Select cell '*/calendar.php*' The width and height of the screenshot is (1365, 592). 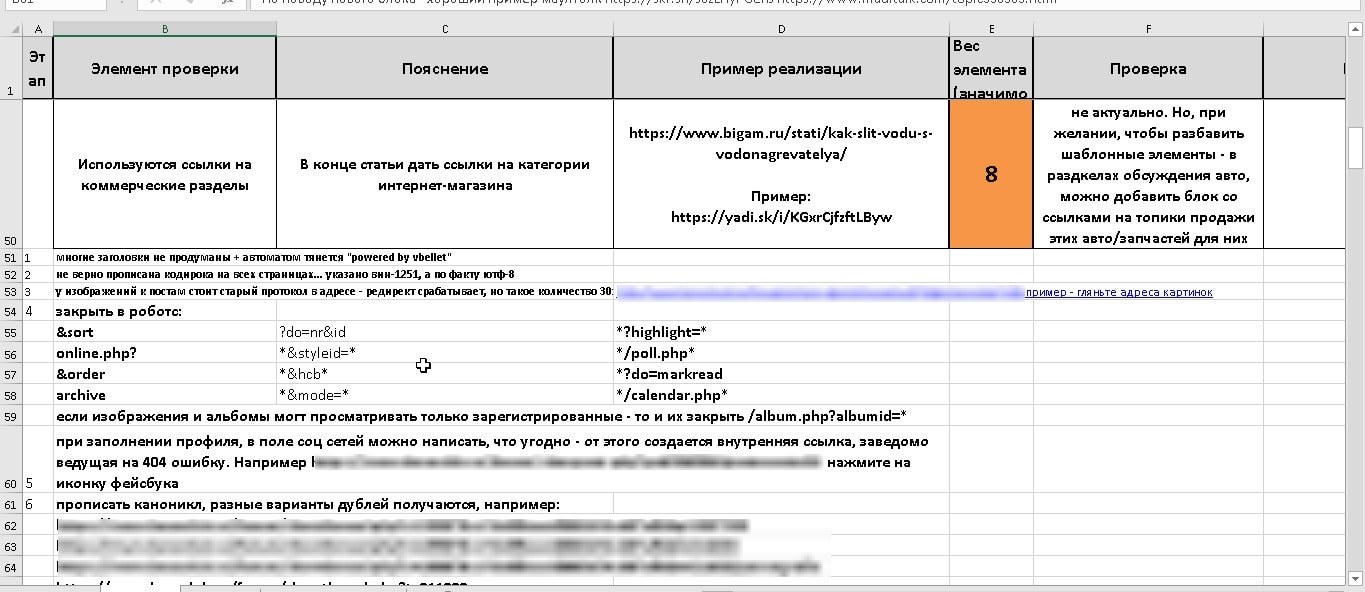coord(781,395)
